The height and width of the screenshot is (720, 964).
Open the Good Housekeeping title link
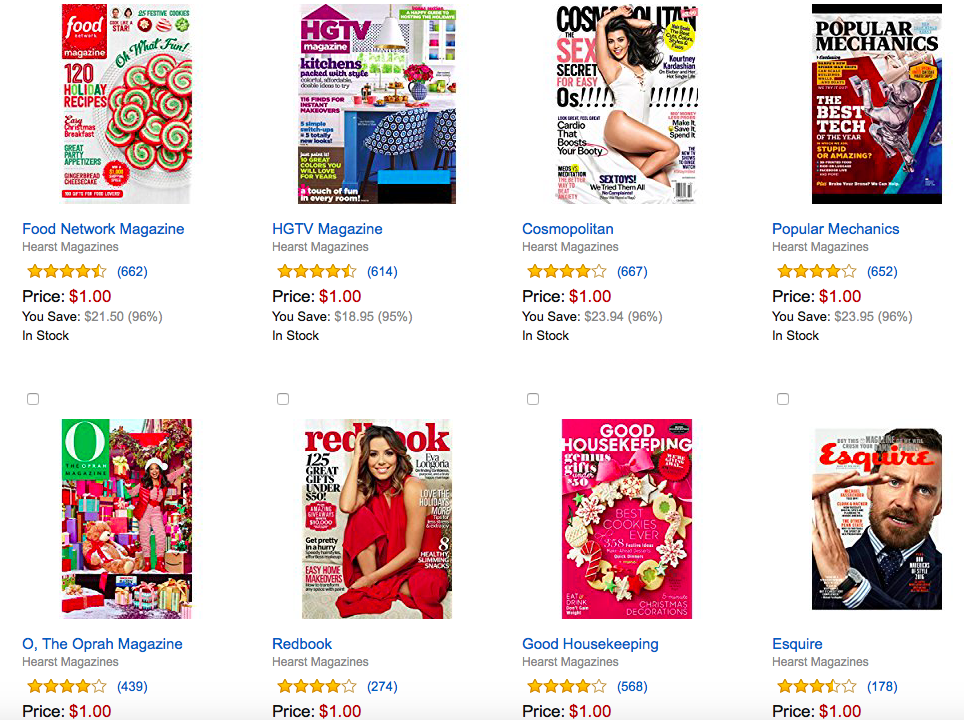[x=590, y=644]
